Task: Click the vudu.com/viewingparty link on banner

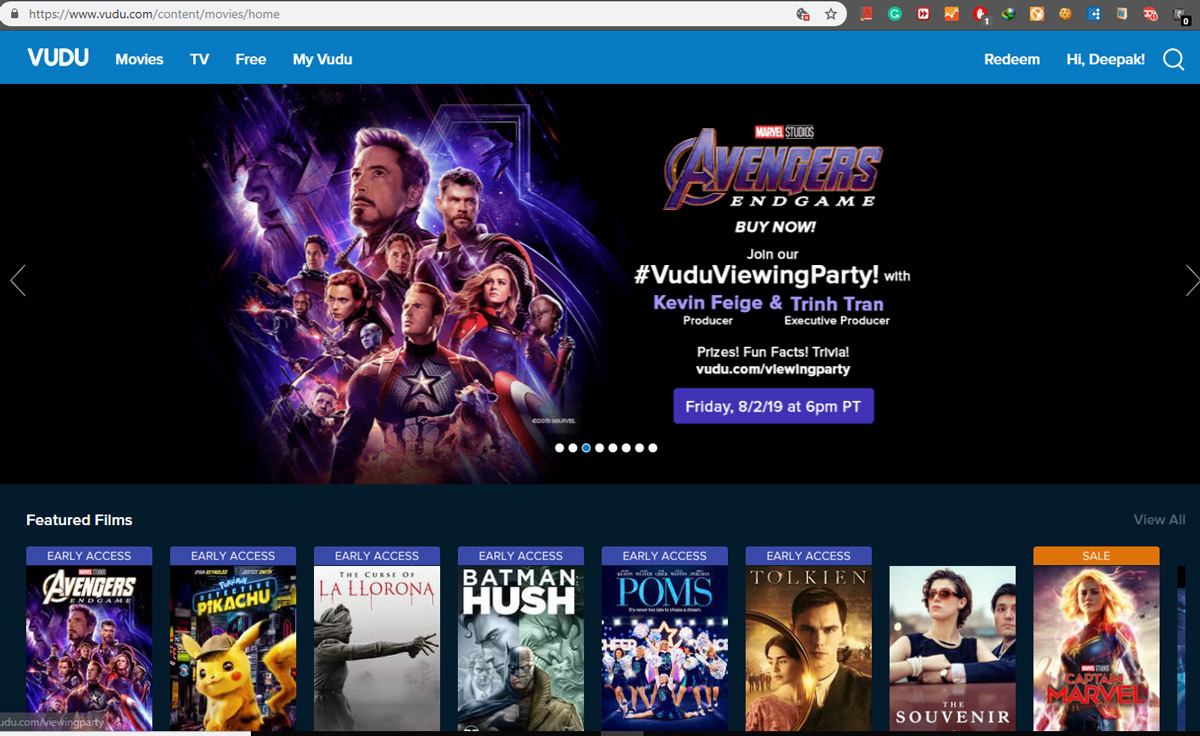Action: click(773, 369)
